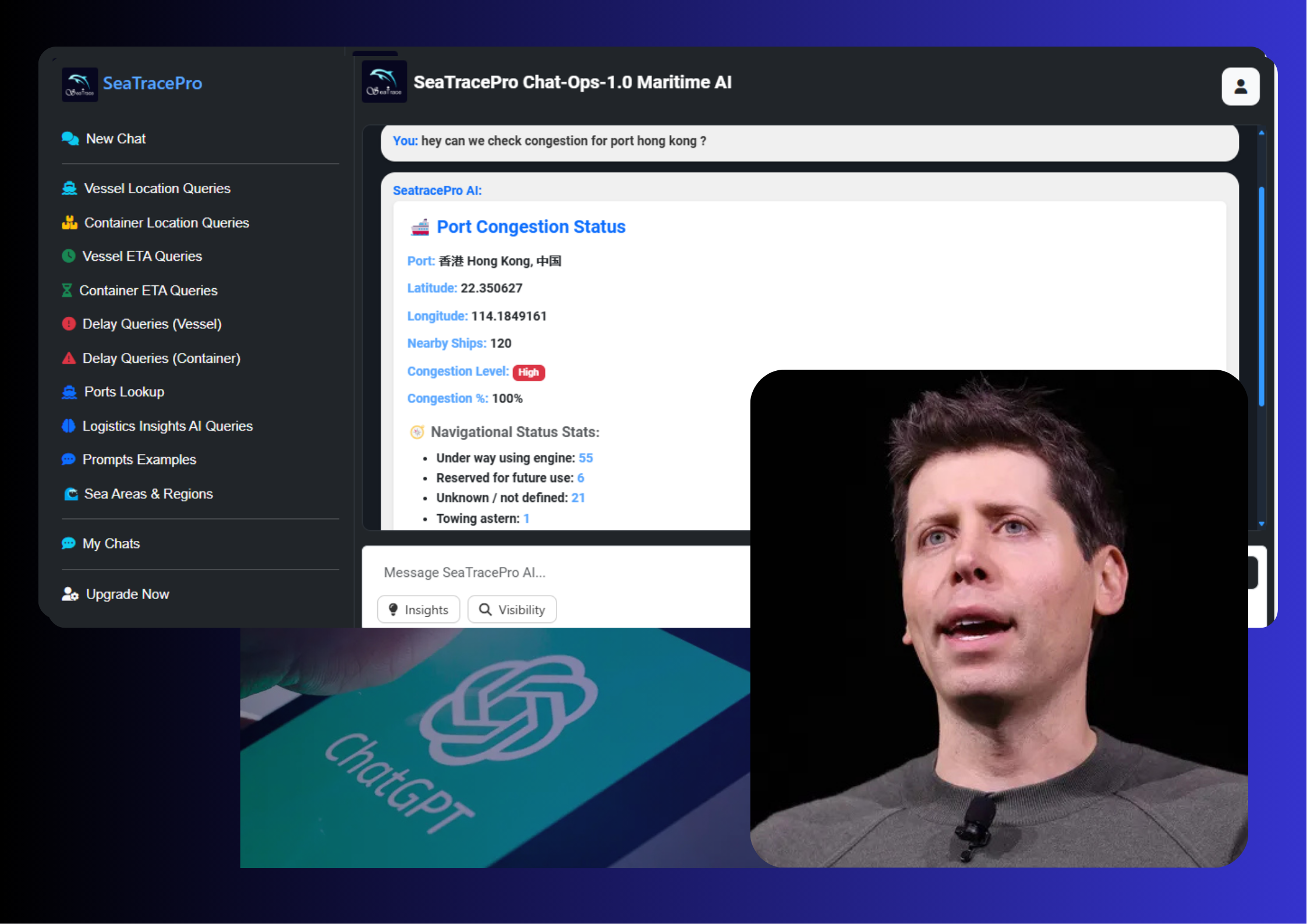This screenshot has width=1307, height=924.
Task: Click the Vessel Location Queries ship icon
Action: (x=69, y=189)
